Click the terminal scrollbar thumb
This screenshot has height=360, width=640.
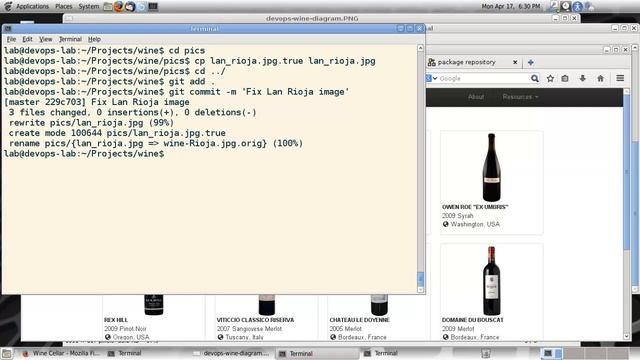click(x=420, y=279)
